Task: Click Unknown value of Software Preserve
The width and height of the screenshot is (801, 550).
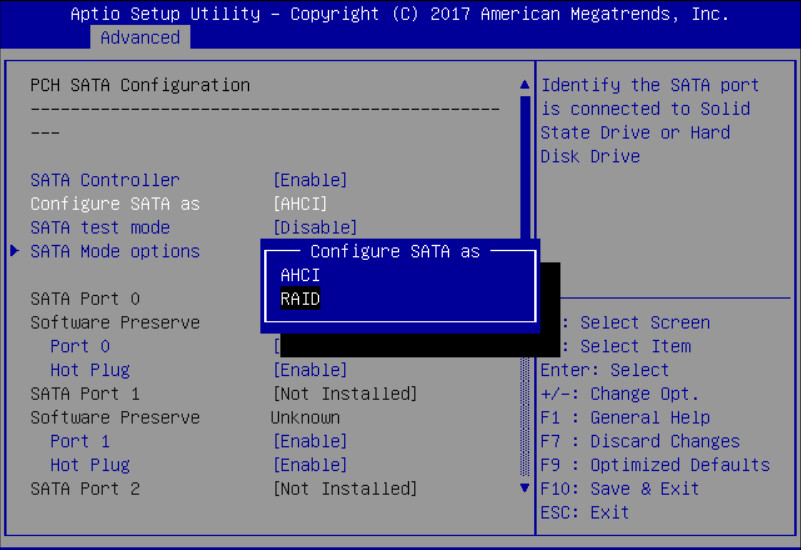Action: pyautogui.click(x=305, y=418)
